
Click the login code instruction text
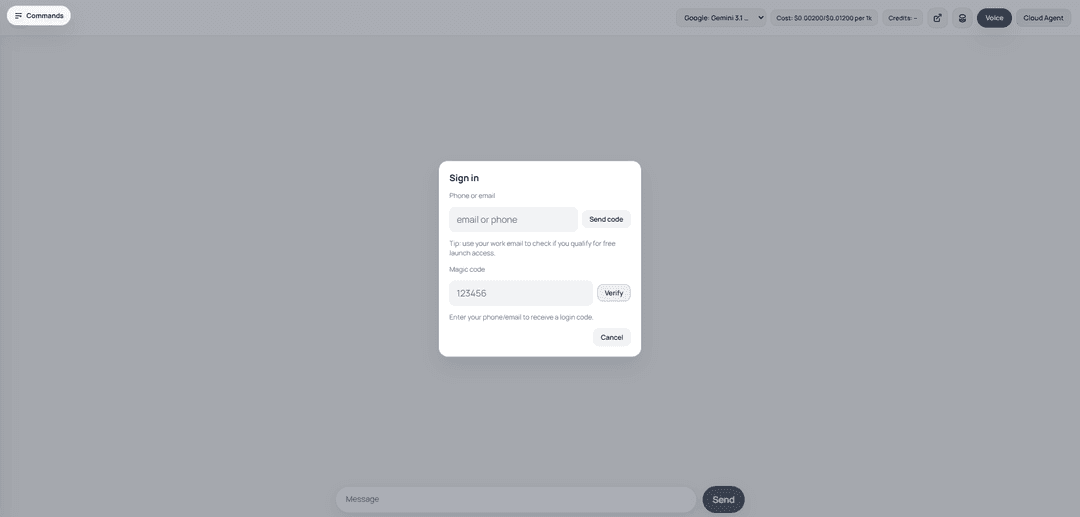click(x=521, y=317)
